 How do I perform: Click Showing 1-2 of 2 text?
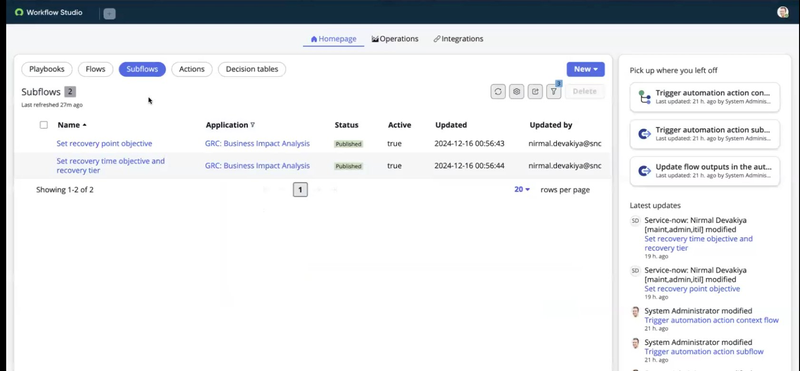[x=65, y=190]
